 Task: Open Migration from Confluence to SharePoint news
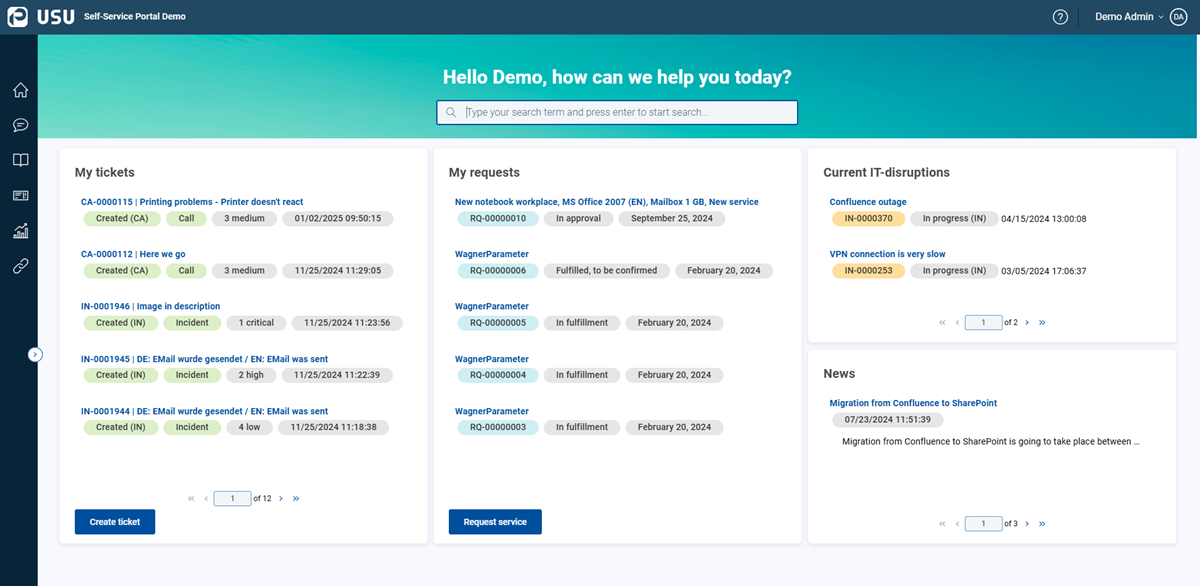913,403
